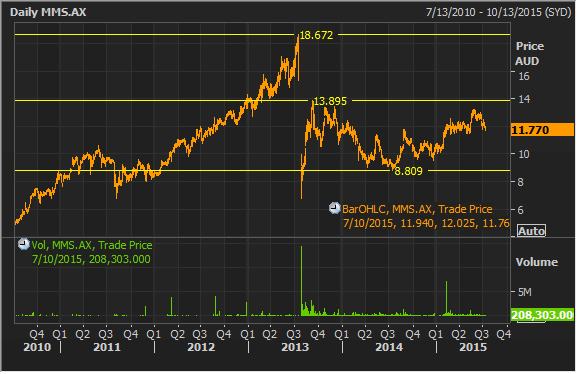Select the 8.809 level line label
Screen dimensions: 578x374
click(408, 171)
